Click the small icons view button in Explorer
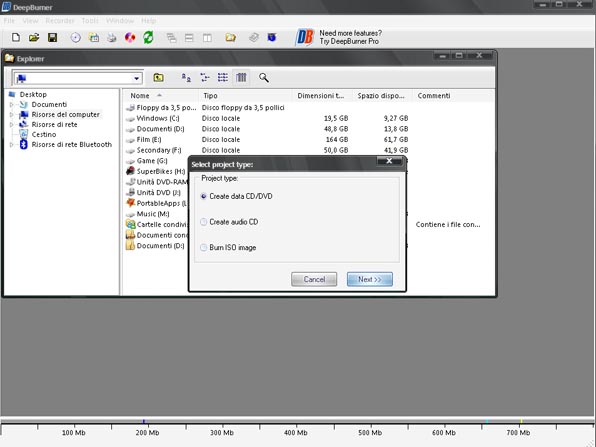The height and width of the screenshot is (447, 596). pos(205,78)
